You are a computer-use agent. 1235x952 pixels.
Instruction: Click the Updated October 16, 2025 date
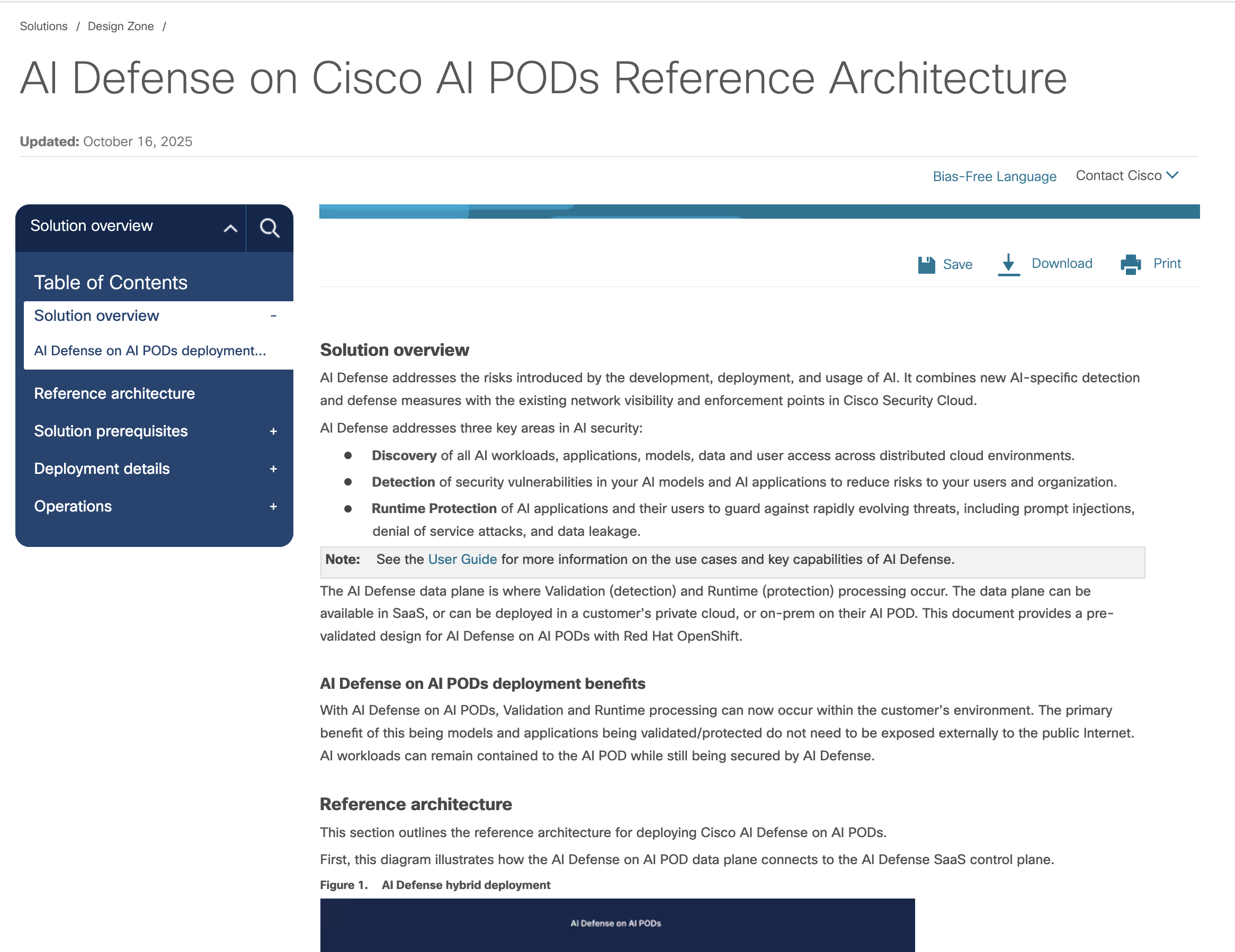(106, 141)
